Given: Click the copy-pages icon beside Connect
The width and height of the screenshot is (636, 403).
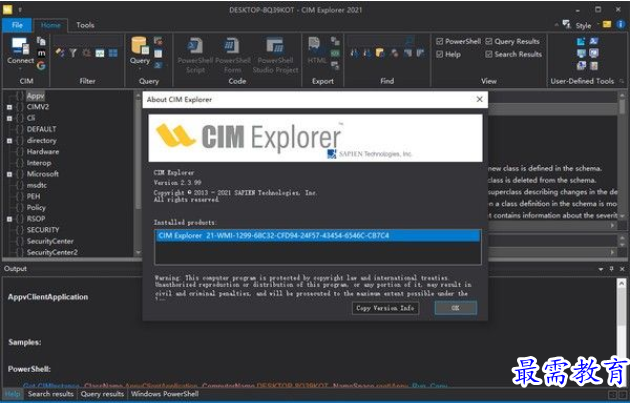Looking at the screenshot, I should pyautogui.click(x=41, y=41).
